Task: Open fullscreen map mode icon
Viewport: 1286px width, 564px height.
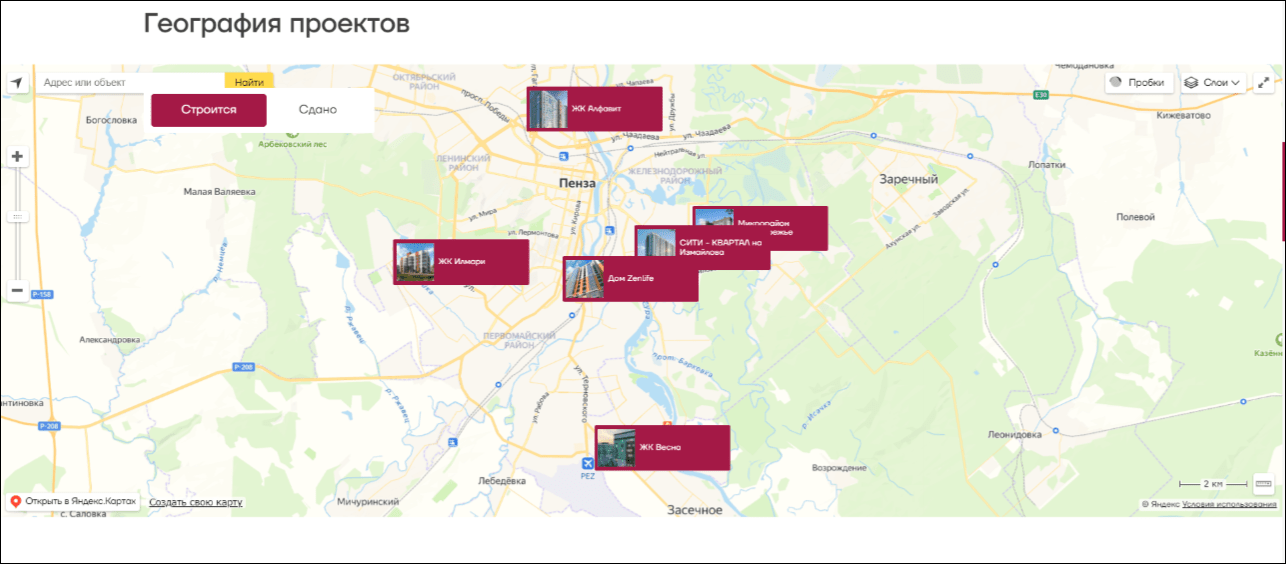Action: click(1264, 83)
